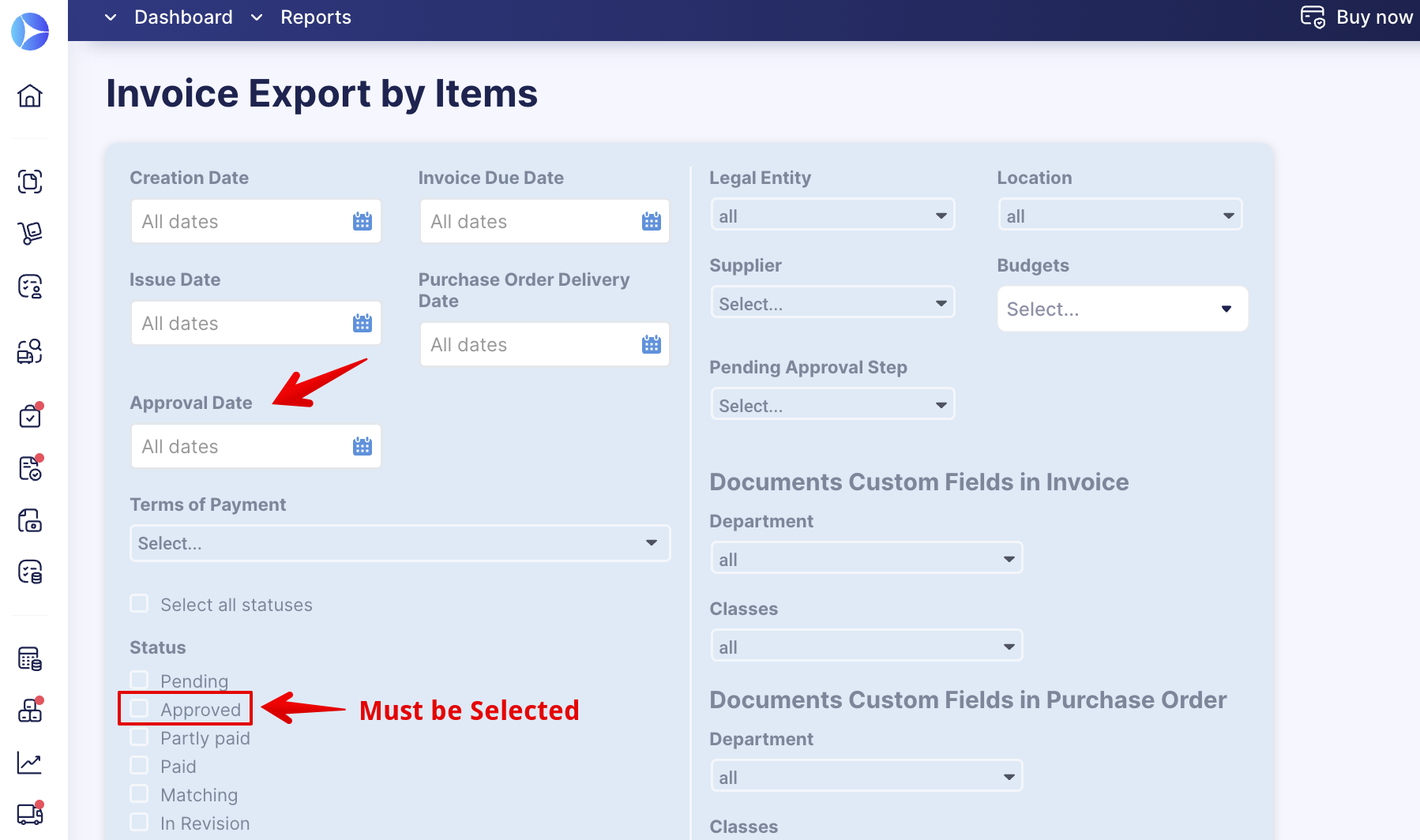Click the Invoice Due Date field
The height and width of the screenshot is (840, 1420).
545,221
